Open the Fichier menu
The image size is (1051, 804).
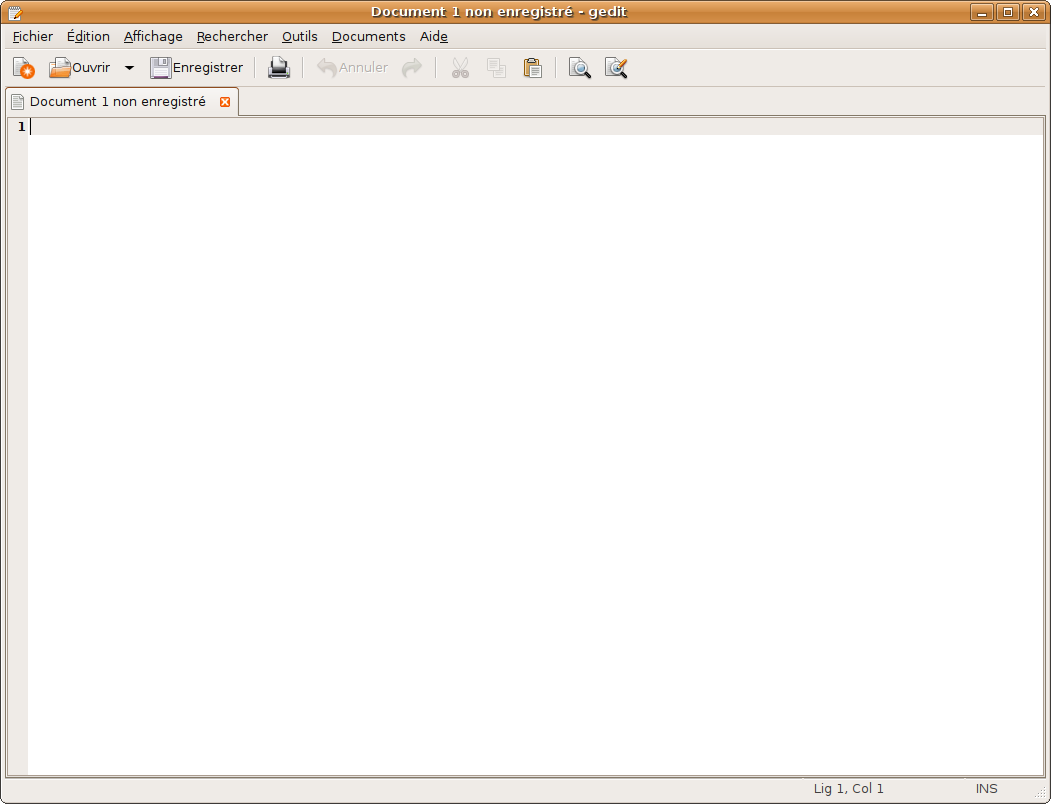(33, 36)
